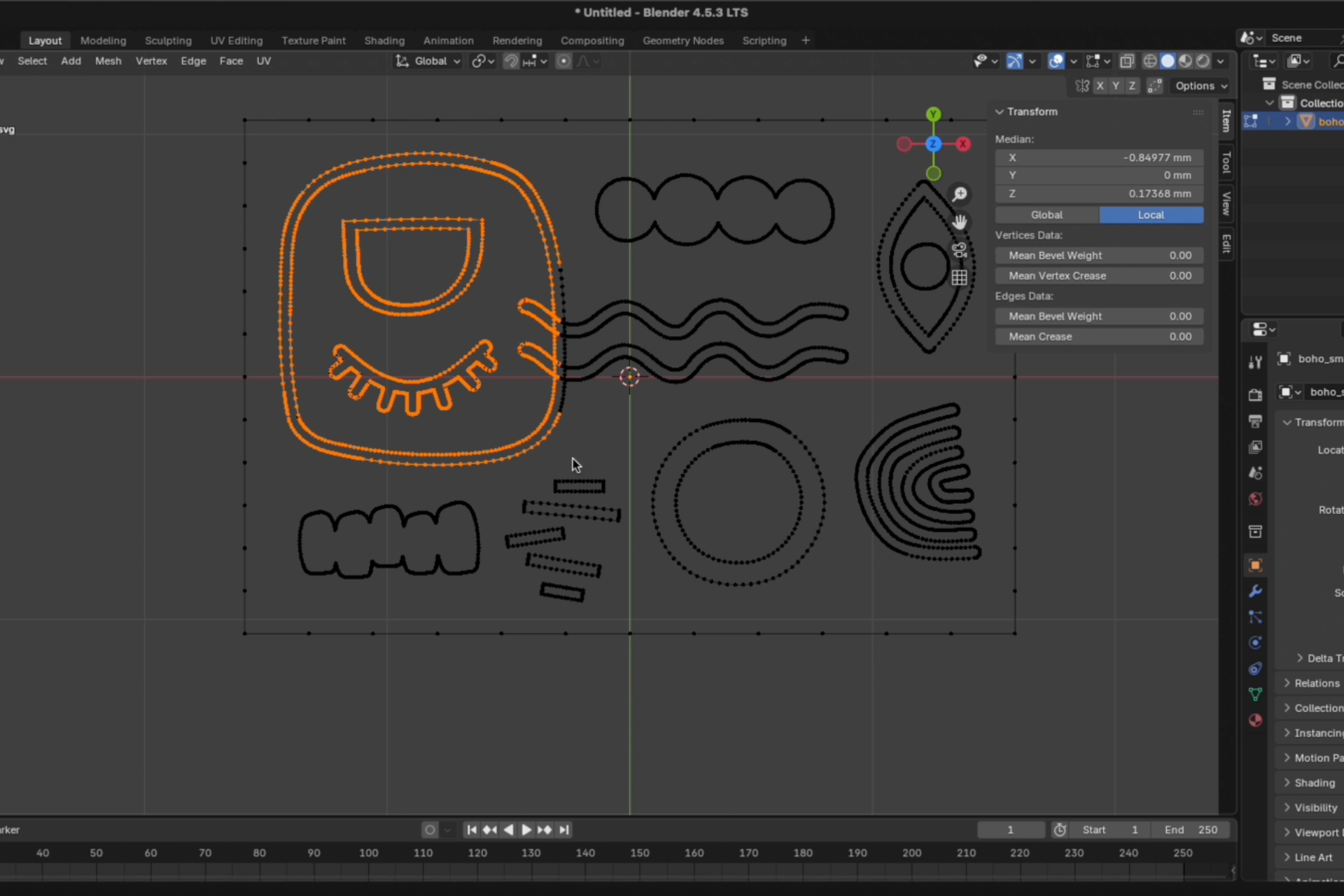Open Output properties (printer icon)
1344x896 pixels.
coord(1255,420)
